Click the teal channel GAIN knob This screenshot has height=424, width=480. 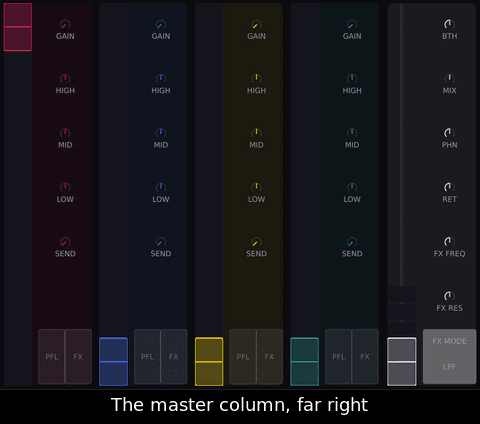coord(352,25)
